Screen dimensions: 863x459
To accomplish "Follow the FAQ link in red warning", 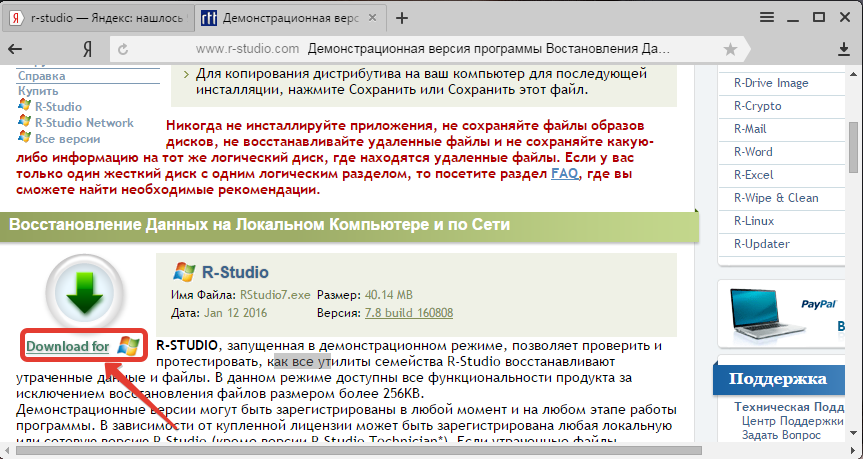I will [x=565, y=174].
